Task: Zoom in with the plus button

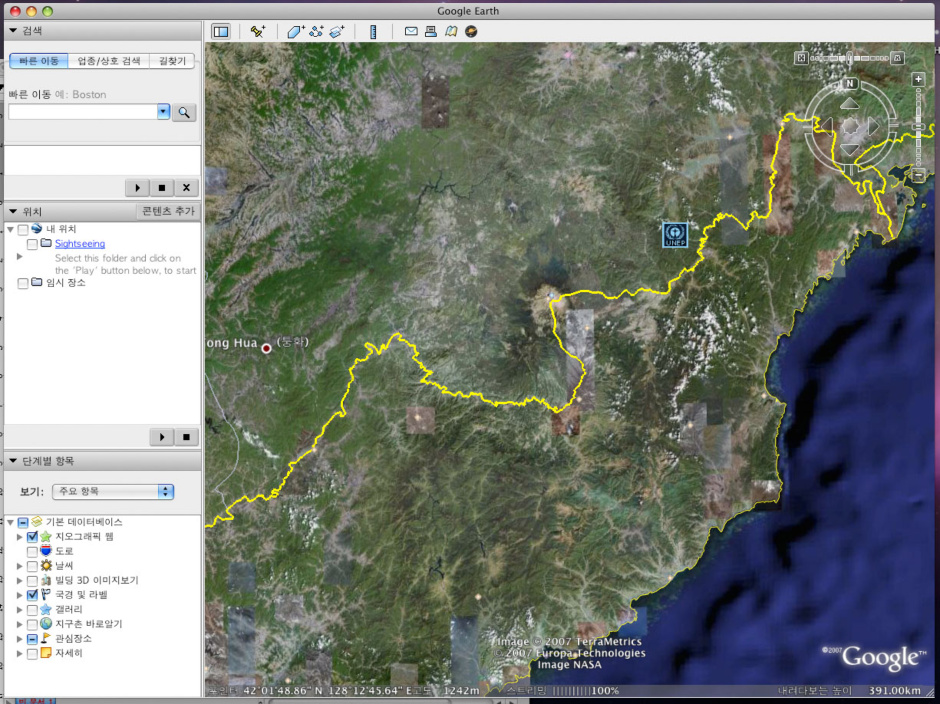Action: pos(918,79)
